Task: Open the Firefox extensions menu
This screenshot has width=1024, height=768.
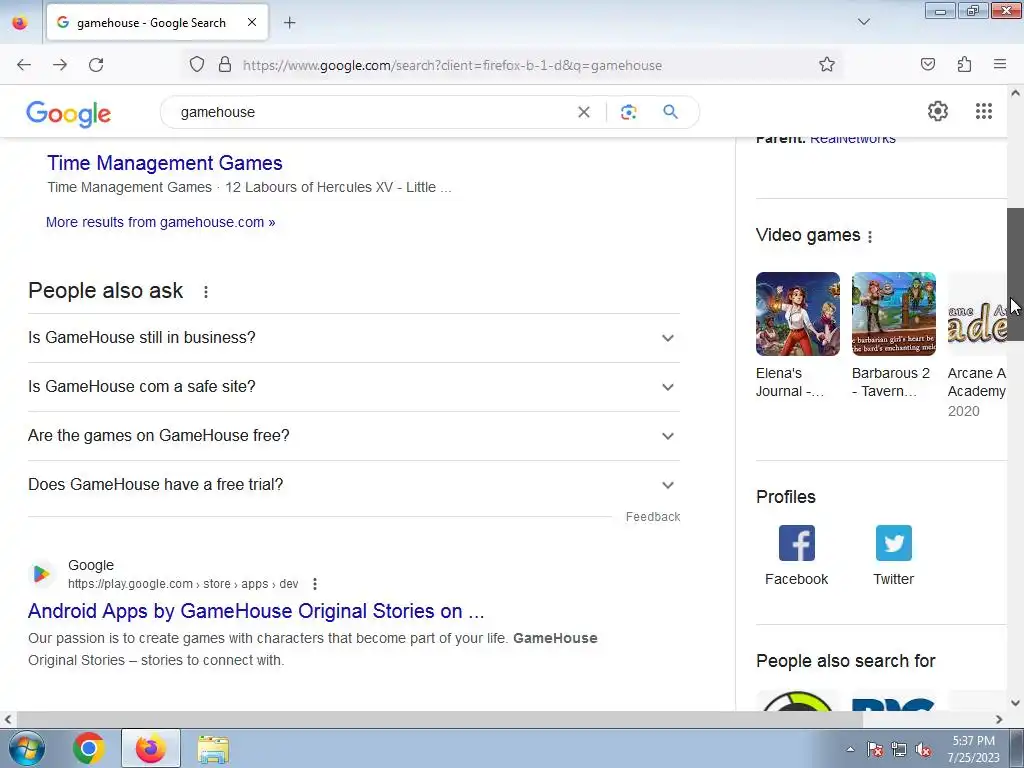Action: pos(965,65)
